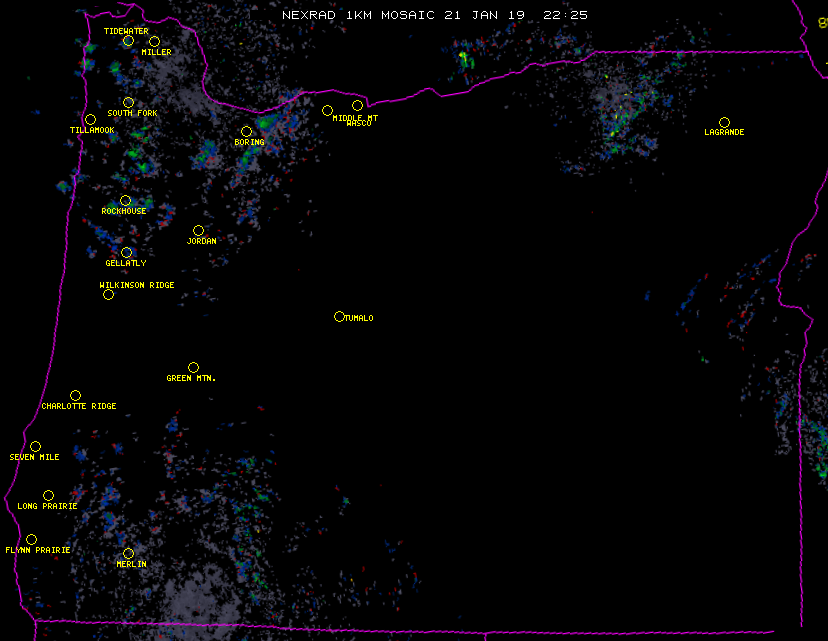Select the Flynn Prairie station marker
This screenshot has height=641, width=828.
click(31, 539)
